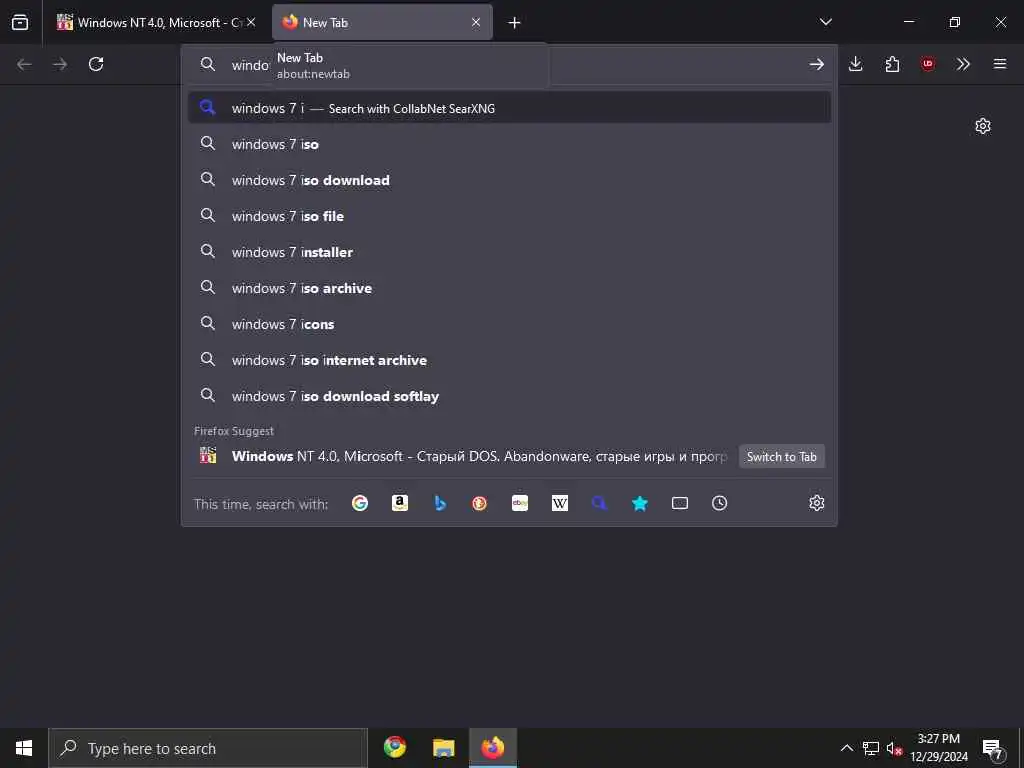The height and width of the screenshot is (768, 1024).
Task: Open the Windows Start menu
Action: point(24,748)
